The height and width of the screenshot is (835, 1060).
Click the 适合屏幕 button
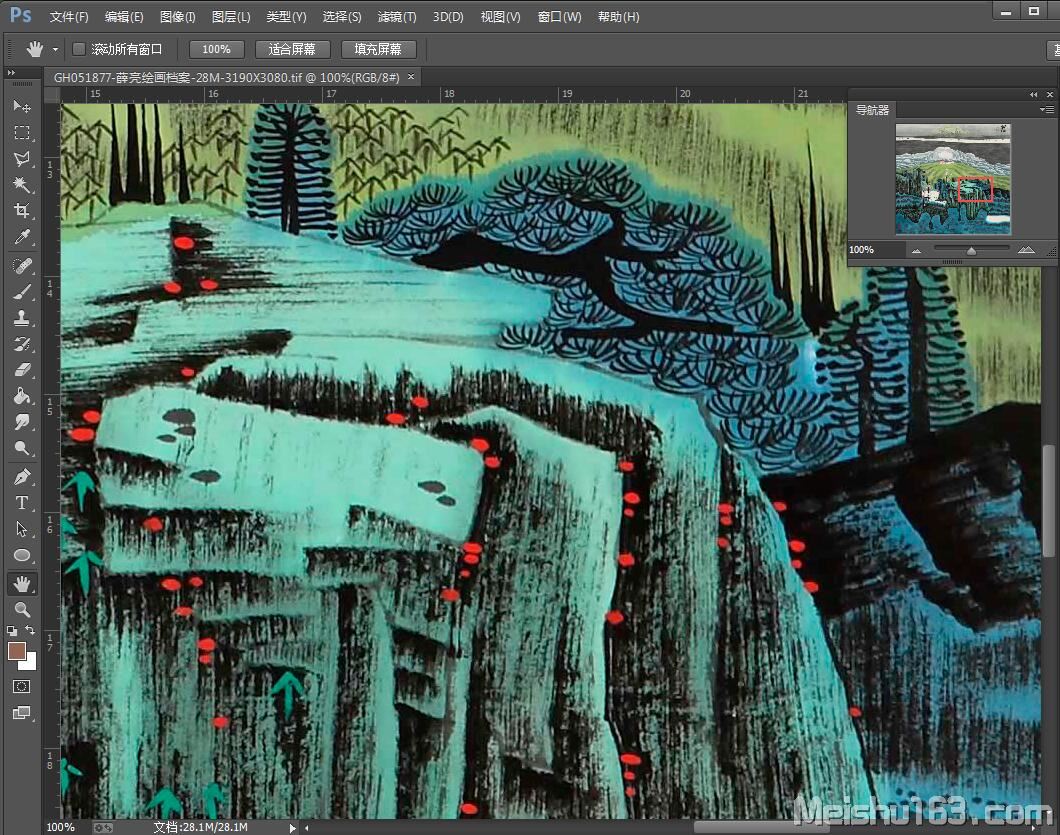click(292, 49)
